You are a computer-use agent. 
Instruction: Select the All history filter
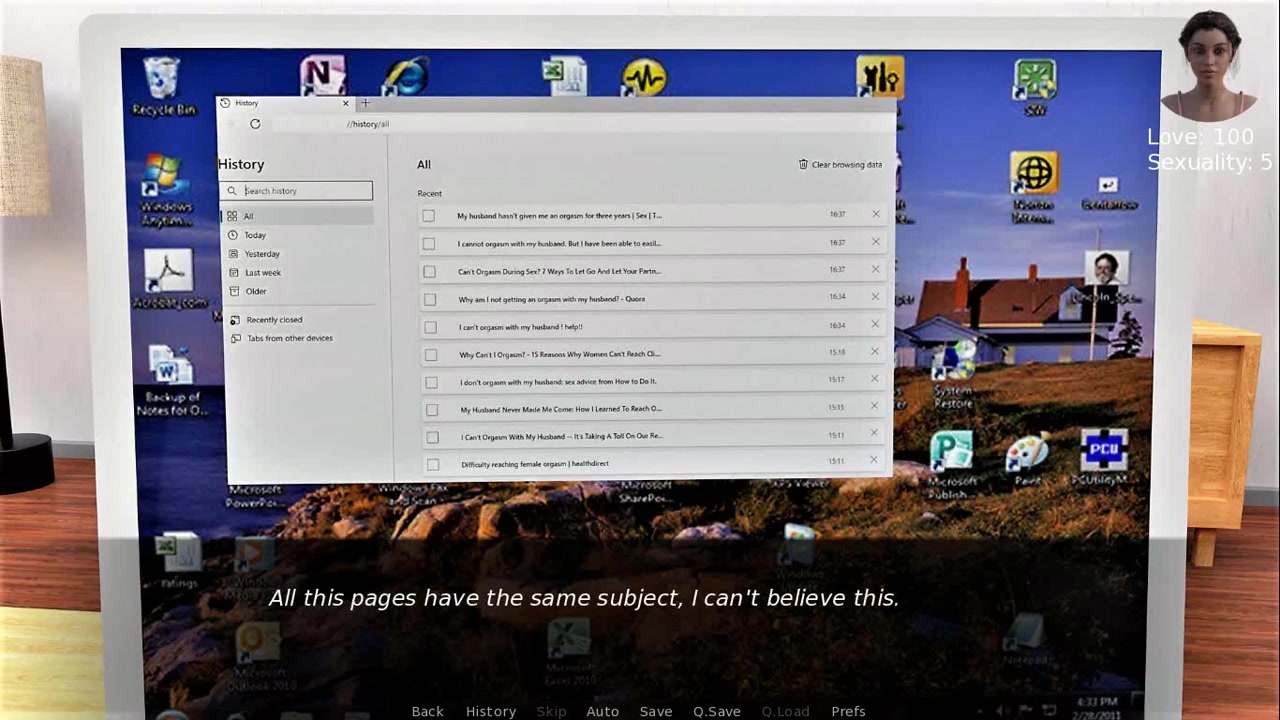tap(297, 216)
